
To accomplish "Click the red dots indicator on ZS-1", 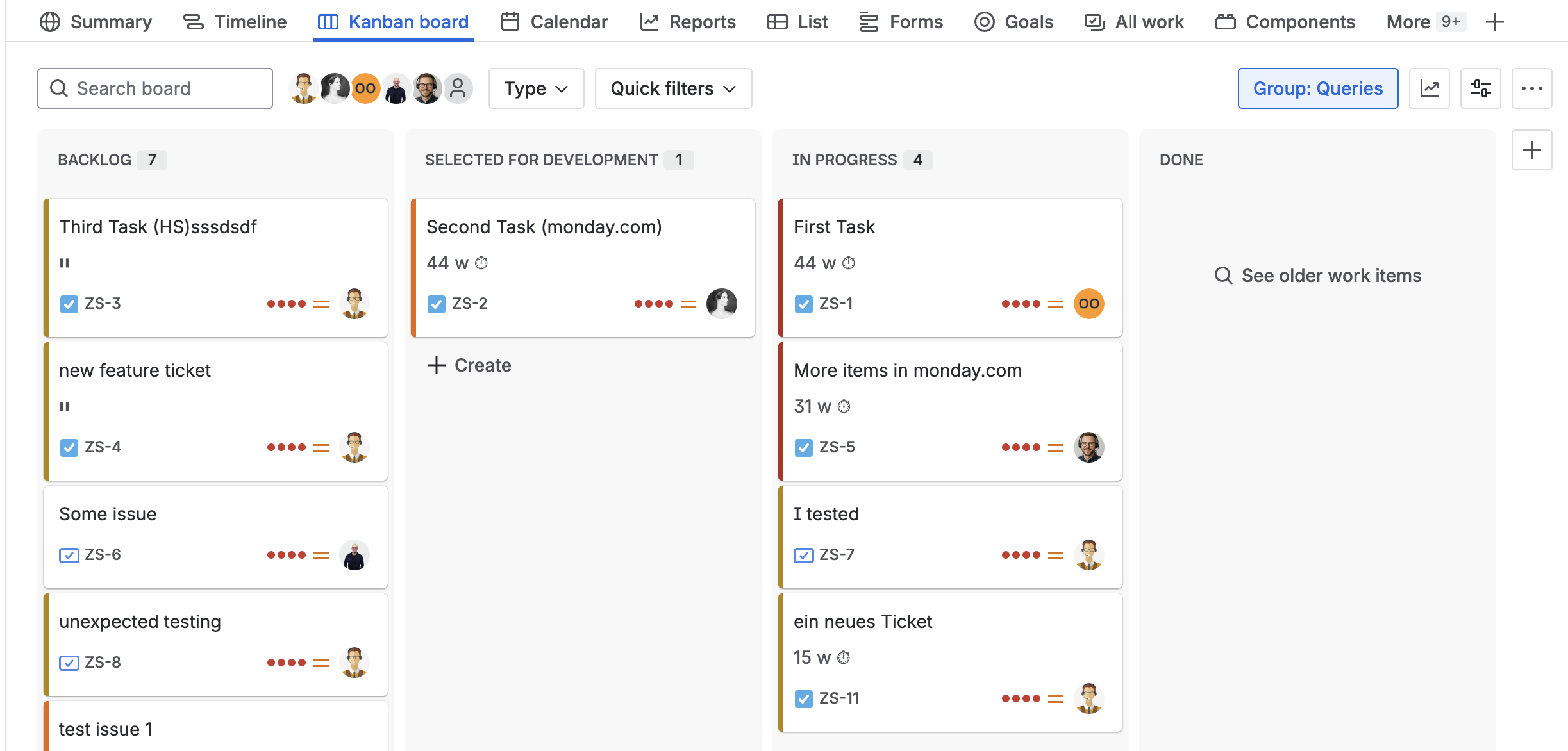I will [x=1021, y=304].
